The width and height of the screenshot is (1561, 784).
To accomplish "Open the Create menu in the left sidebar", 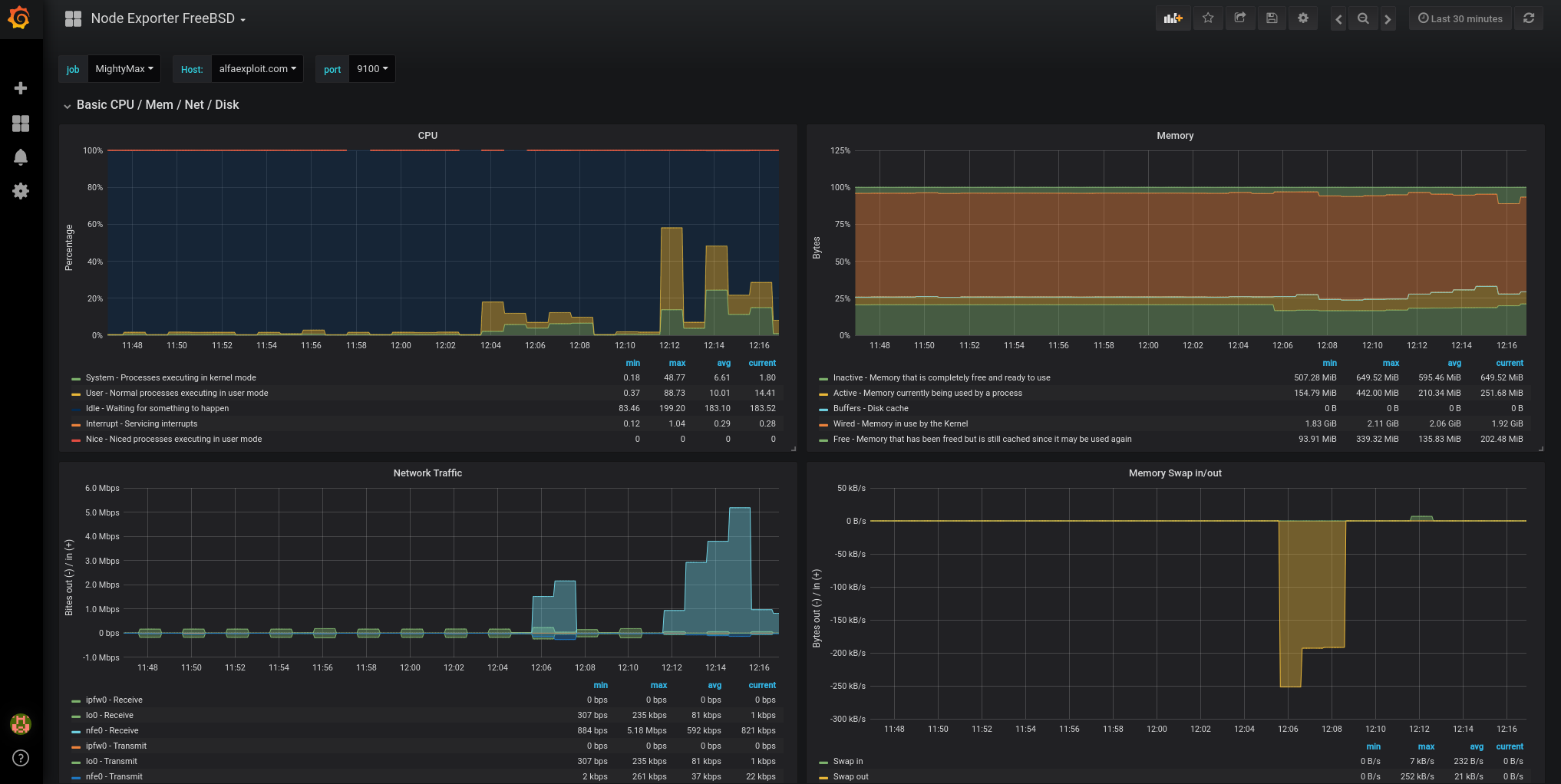I will coord(21,87).
